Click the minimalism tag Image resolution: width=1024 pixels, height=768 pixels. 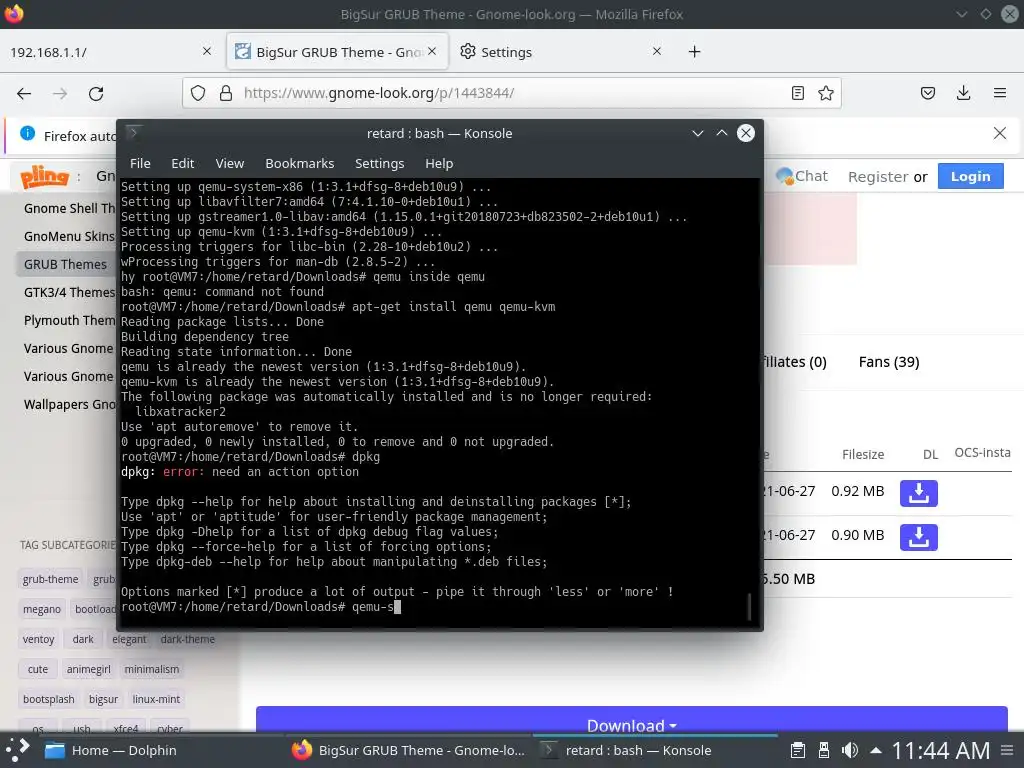pos(152,669)
